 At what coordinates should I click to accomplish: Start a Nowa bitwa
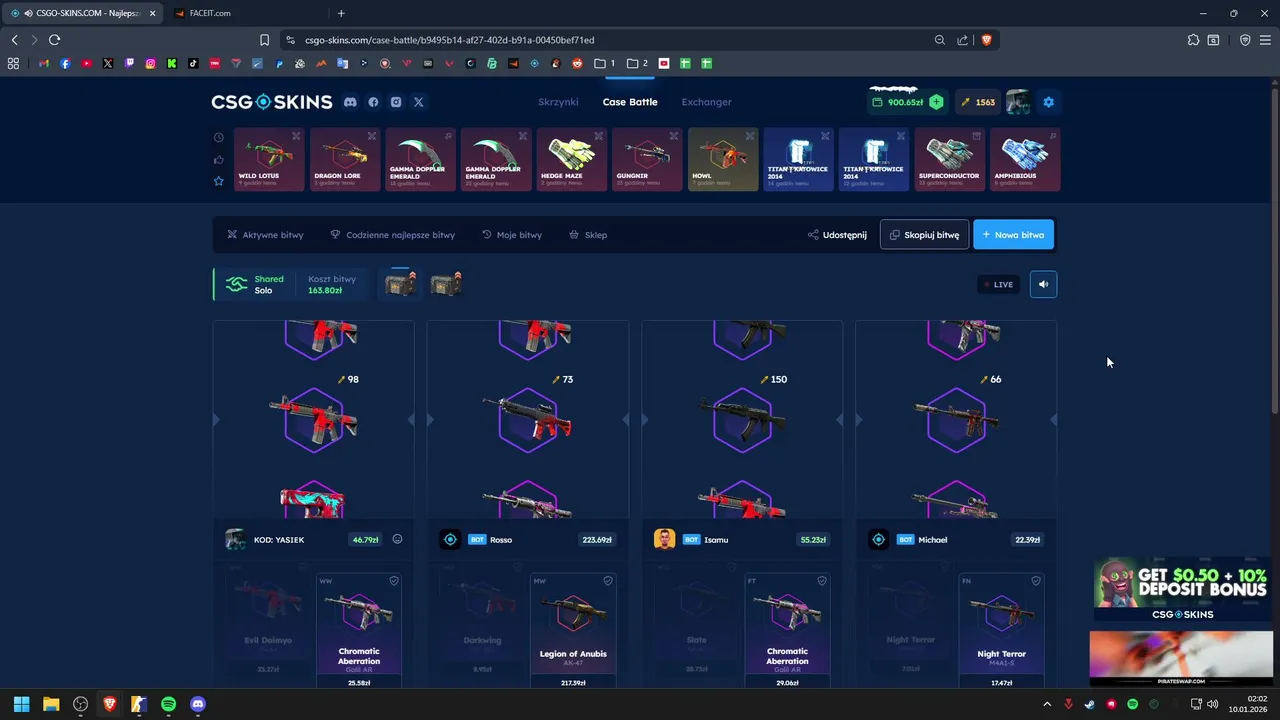tap(1013, 235)
